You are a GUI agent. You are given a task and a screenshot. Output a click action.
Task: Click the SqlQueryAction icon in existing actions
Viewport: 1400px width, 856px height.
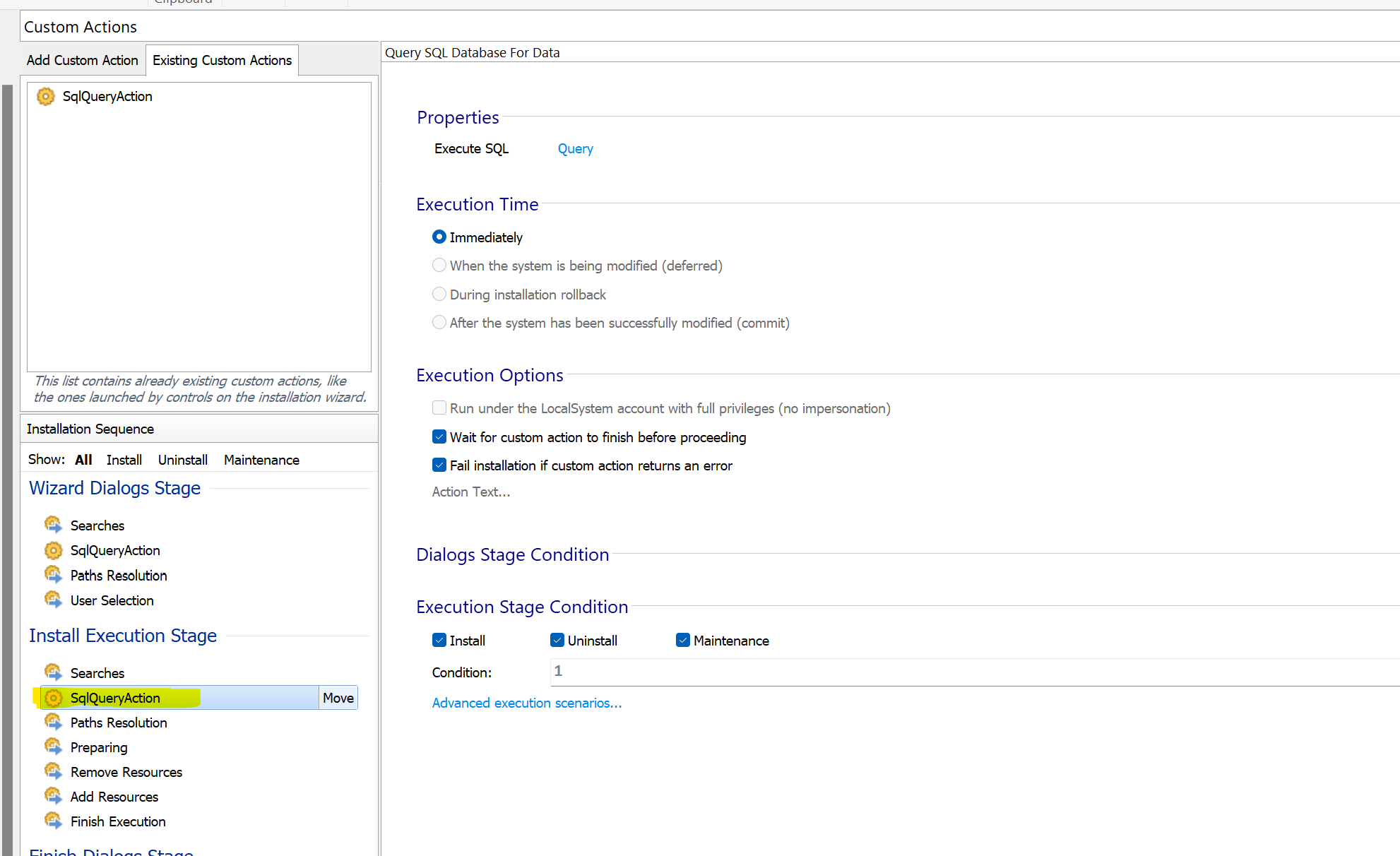[x=44, y=96]
